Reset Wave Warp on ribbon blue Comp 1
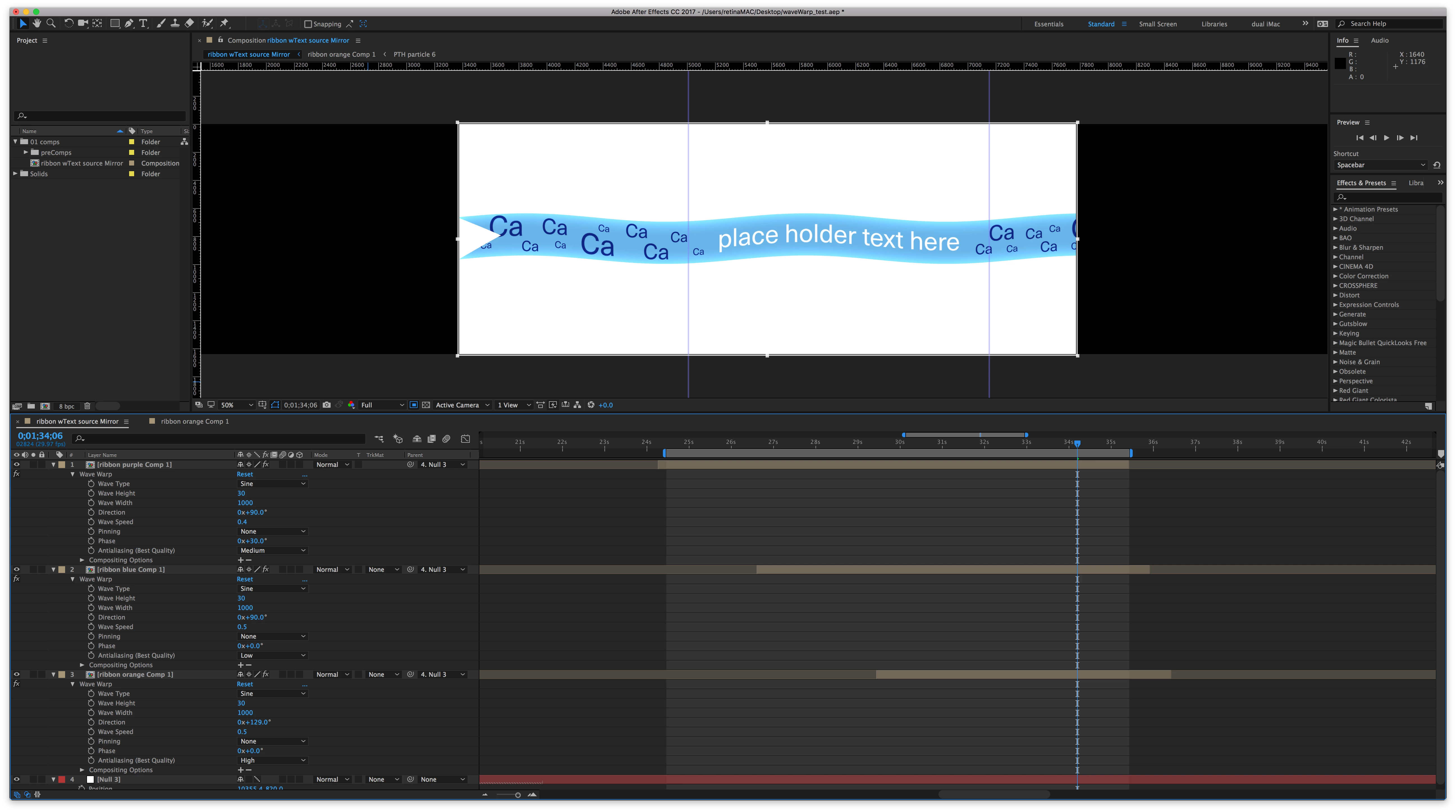This screenshot has width=1456, height=812. pyautogui.click(x=245, y=579)
